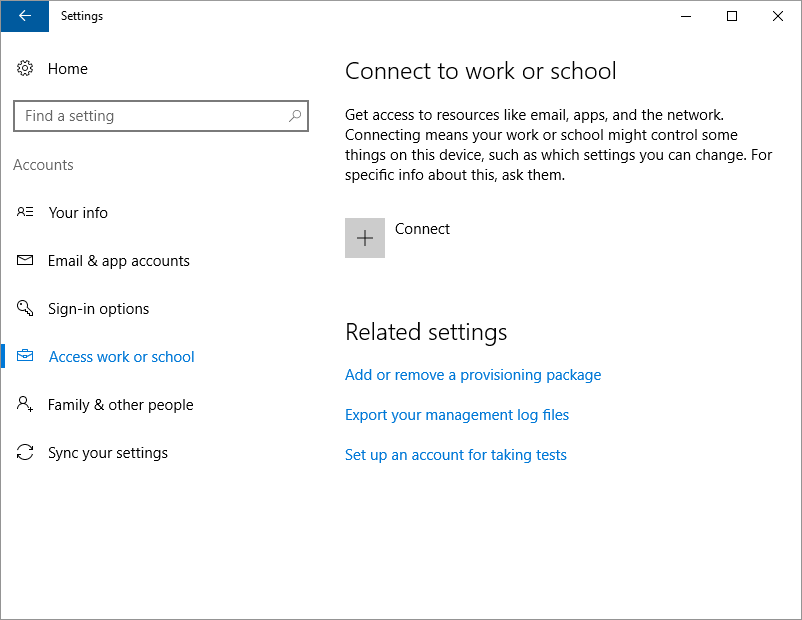Open Export your management log files link
Viewport: 802px width, 620px height.
(x=457, y=415)
